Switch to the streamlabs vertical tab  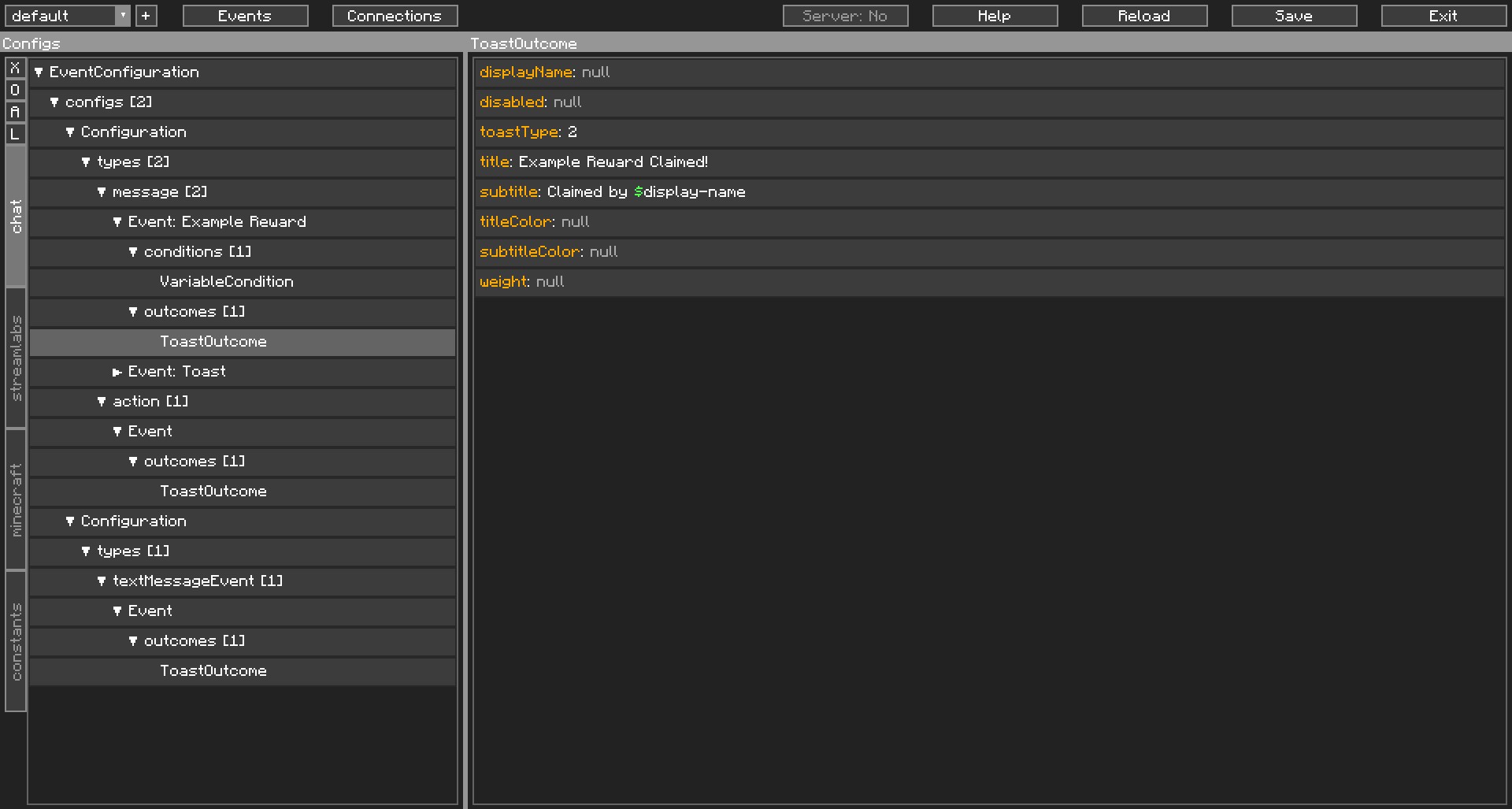click(16, 358)
